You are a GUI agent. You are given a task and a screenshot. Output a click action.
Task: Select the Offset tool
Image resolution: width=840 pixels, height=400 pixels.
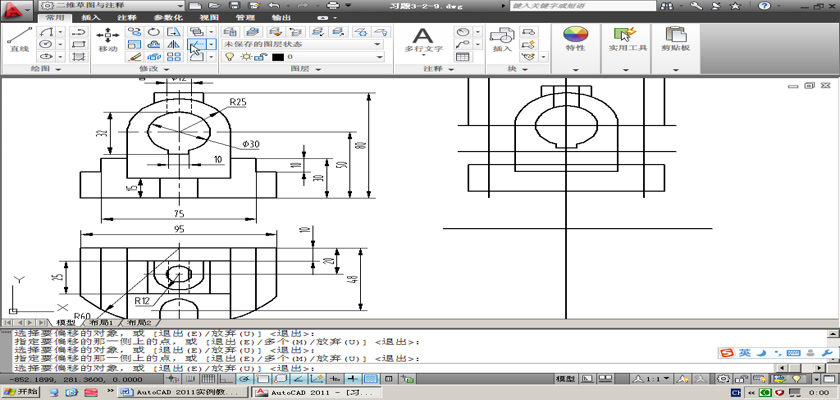click(x=154, y=44)
